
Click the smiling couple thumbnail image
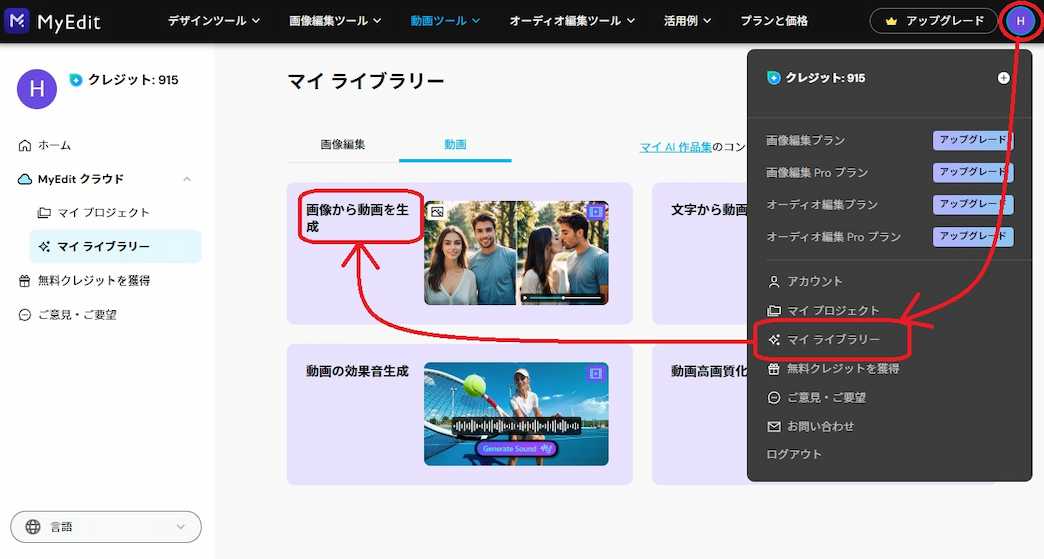[x=470, y=253]
